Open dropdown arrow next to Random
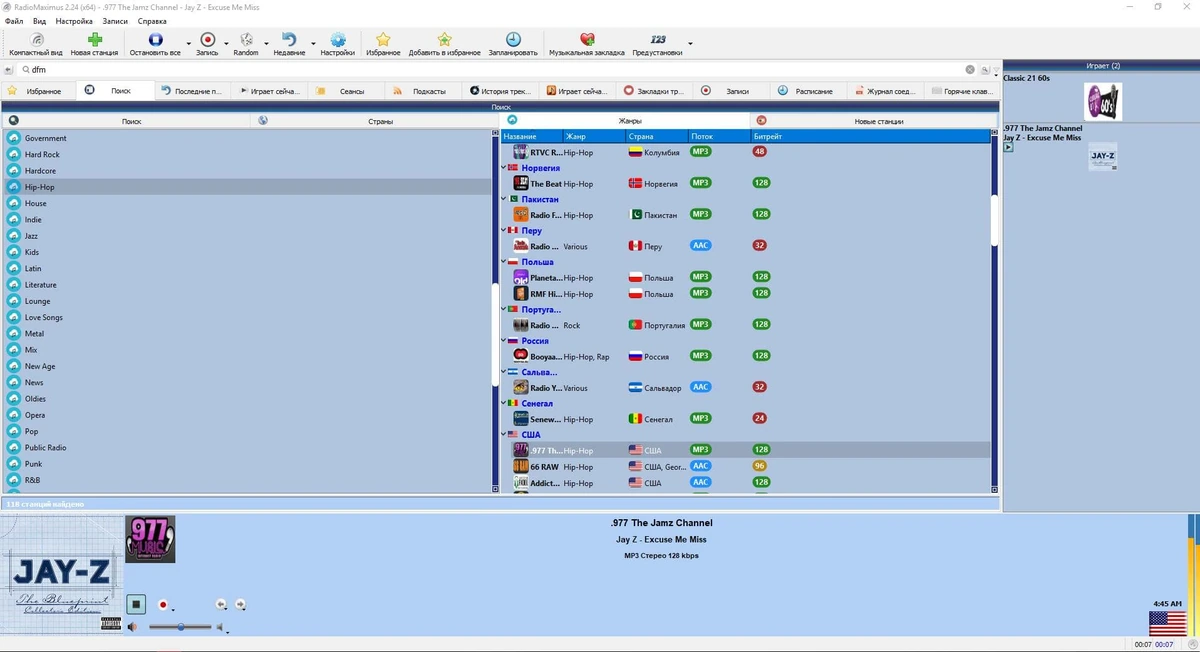The height and width of the screenshot is (652, 1200). click(x=265, y=45)
